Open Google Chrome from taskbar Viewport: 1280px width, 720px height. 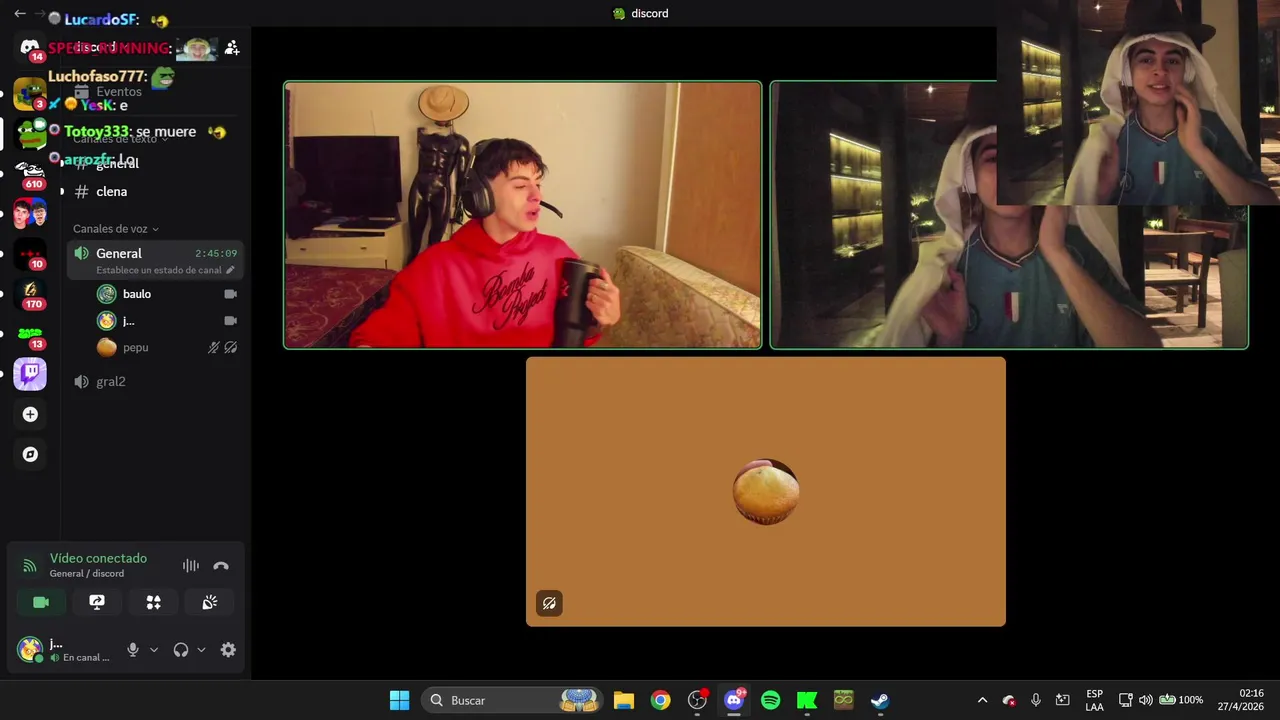[x=661, y=700]
